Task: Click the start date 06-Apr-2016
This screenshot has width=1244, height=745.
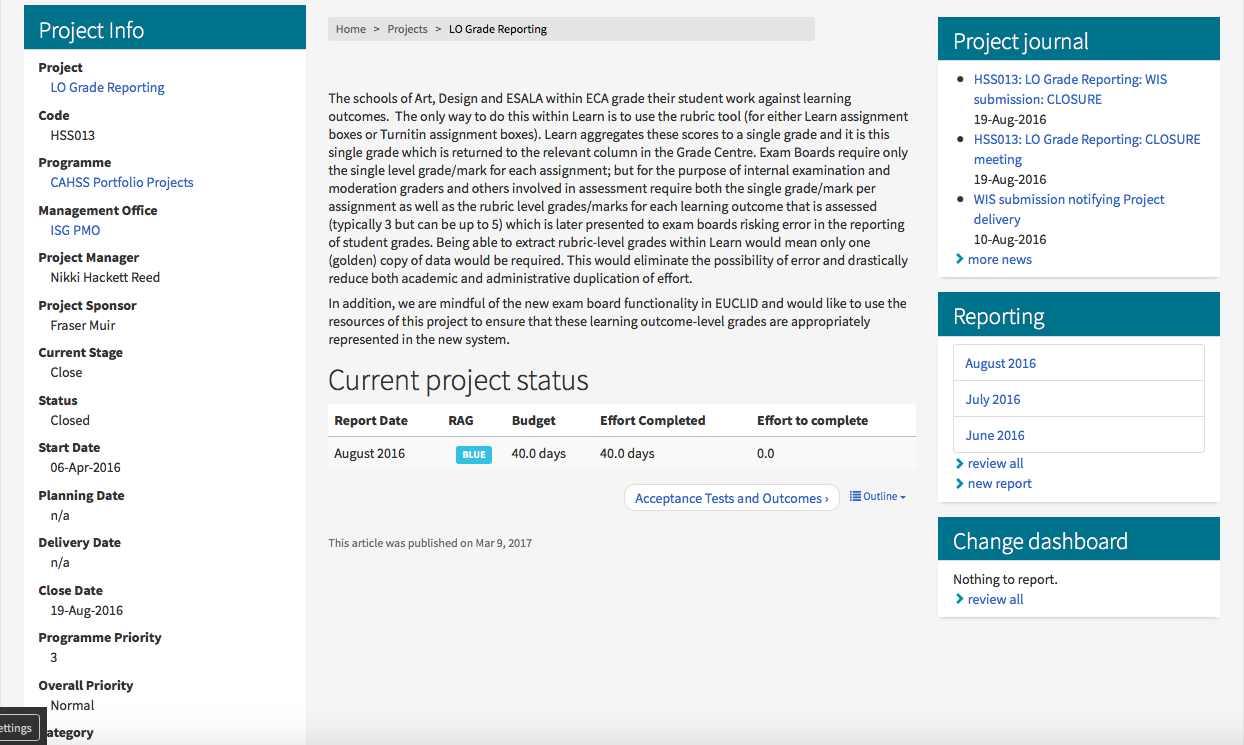Action: (86, 467)
